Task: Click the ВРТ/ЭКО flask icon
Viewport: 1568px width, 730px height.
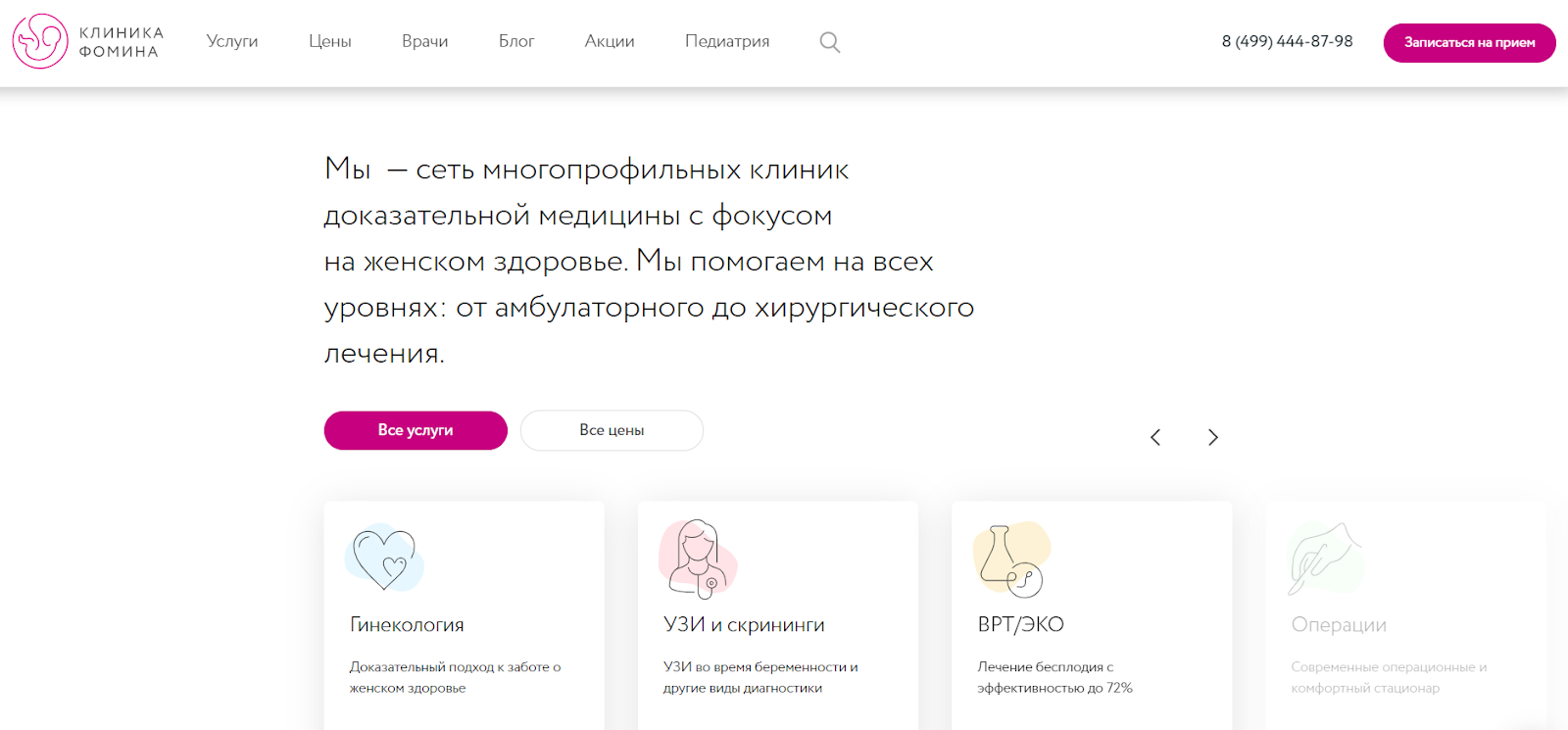Action: (1010, 560)
